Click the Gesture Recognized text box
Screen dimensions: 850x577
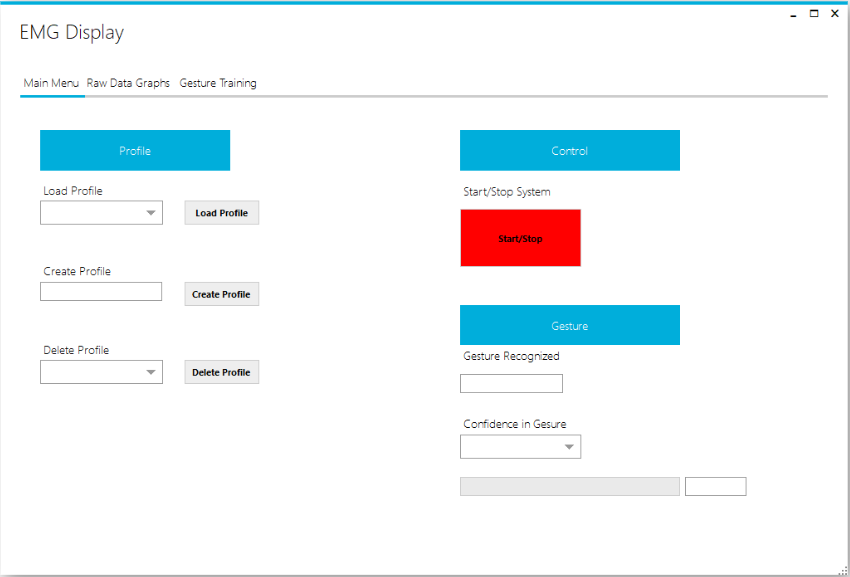tap(511, 383)
